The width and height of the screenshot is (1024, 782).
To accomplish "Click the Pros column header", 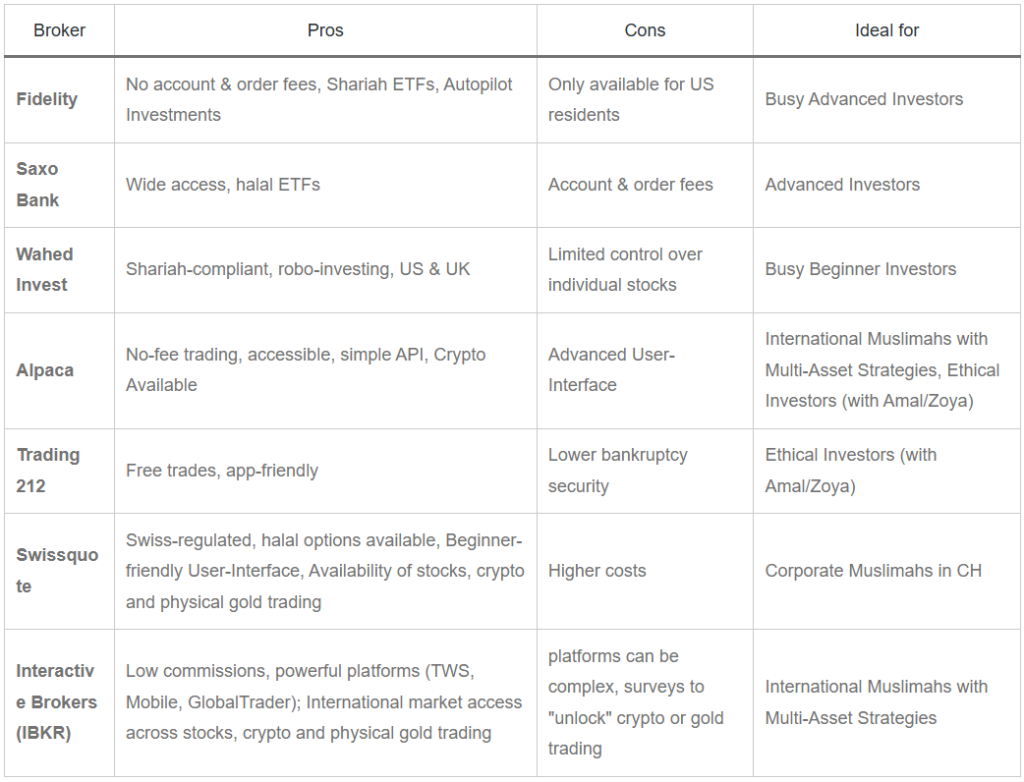I will click(325, 30).
